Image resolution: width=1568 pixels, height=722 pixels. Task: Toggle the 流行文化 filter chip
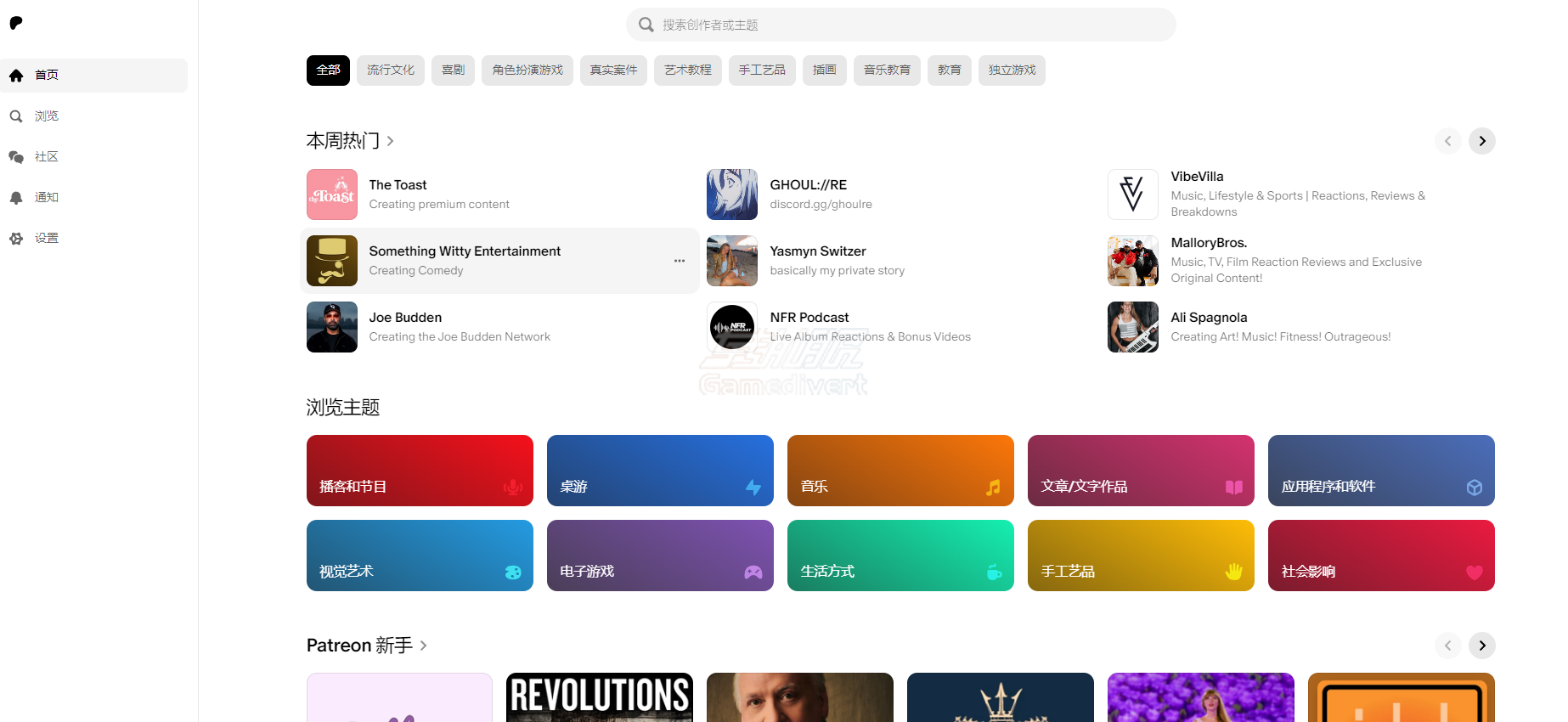point(391,71)
